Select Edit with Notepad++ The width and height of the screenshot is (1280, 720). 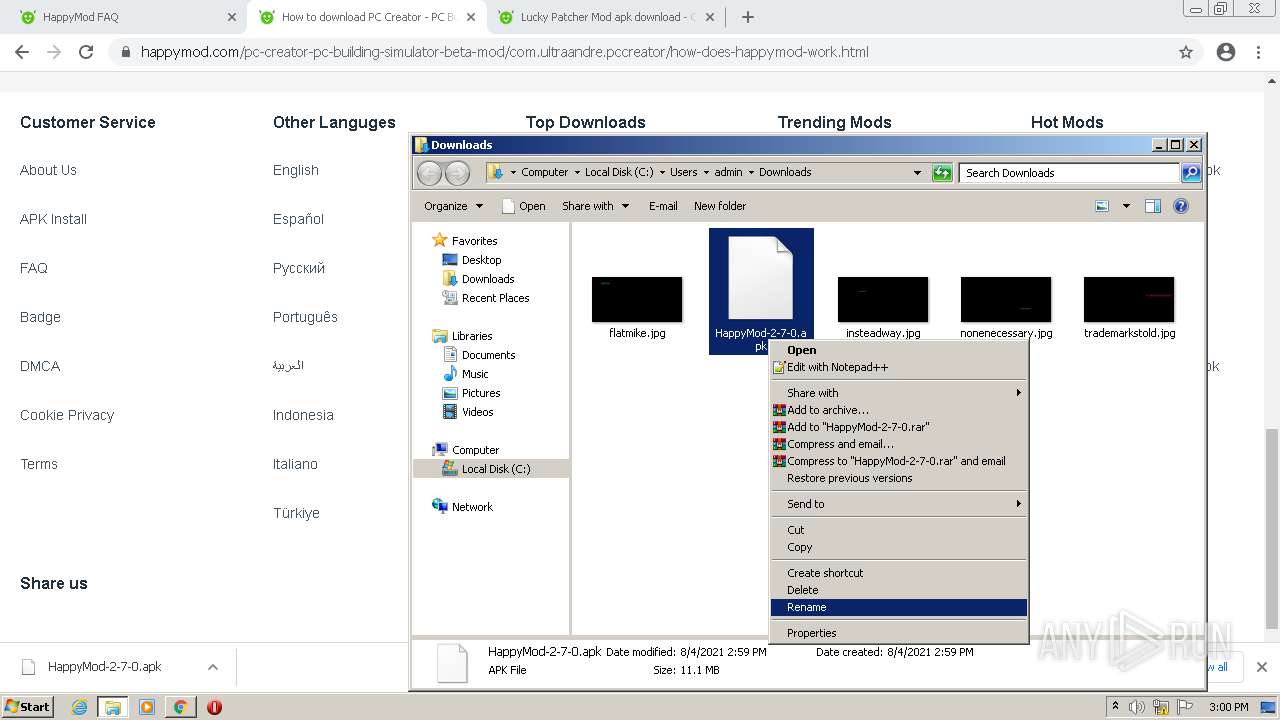click(x=899, y=367)
